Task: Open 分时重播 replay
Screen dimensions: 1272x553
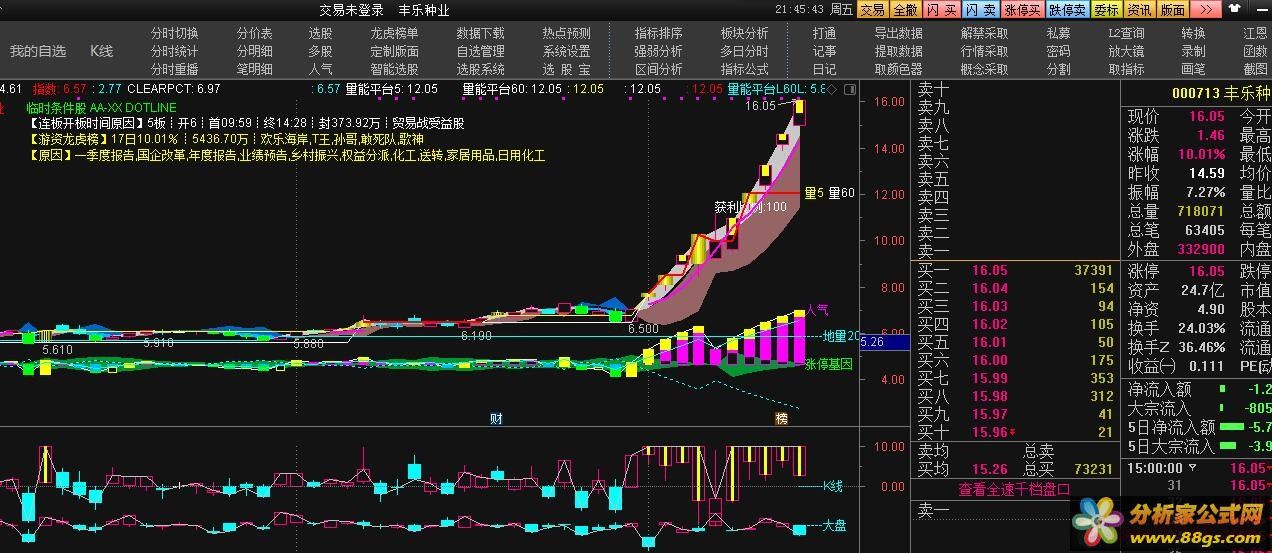Action: (x=174, y=69)
